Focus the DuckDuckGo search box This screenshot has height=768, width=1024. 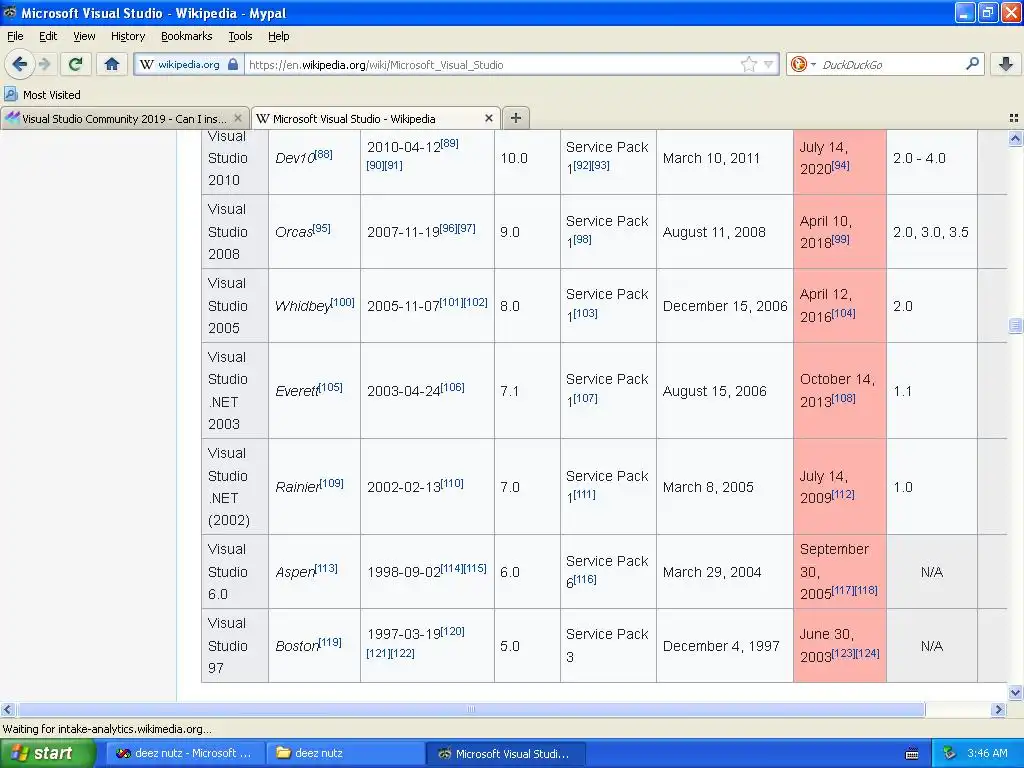pos(891,65)
